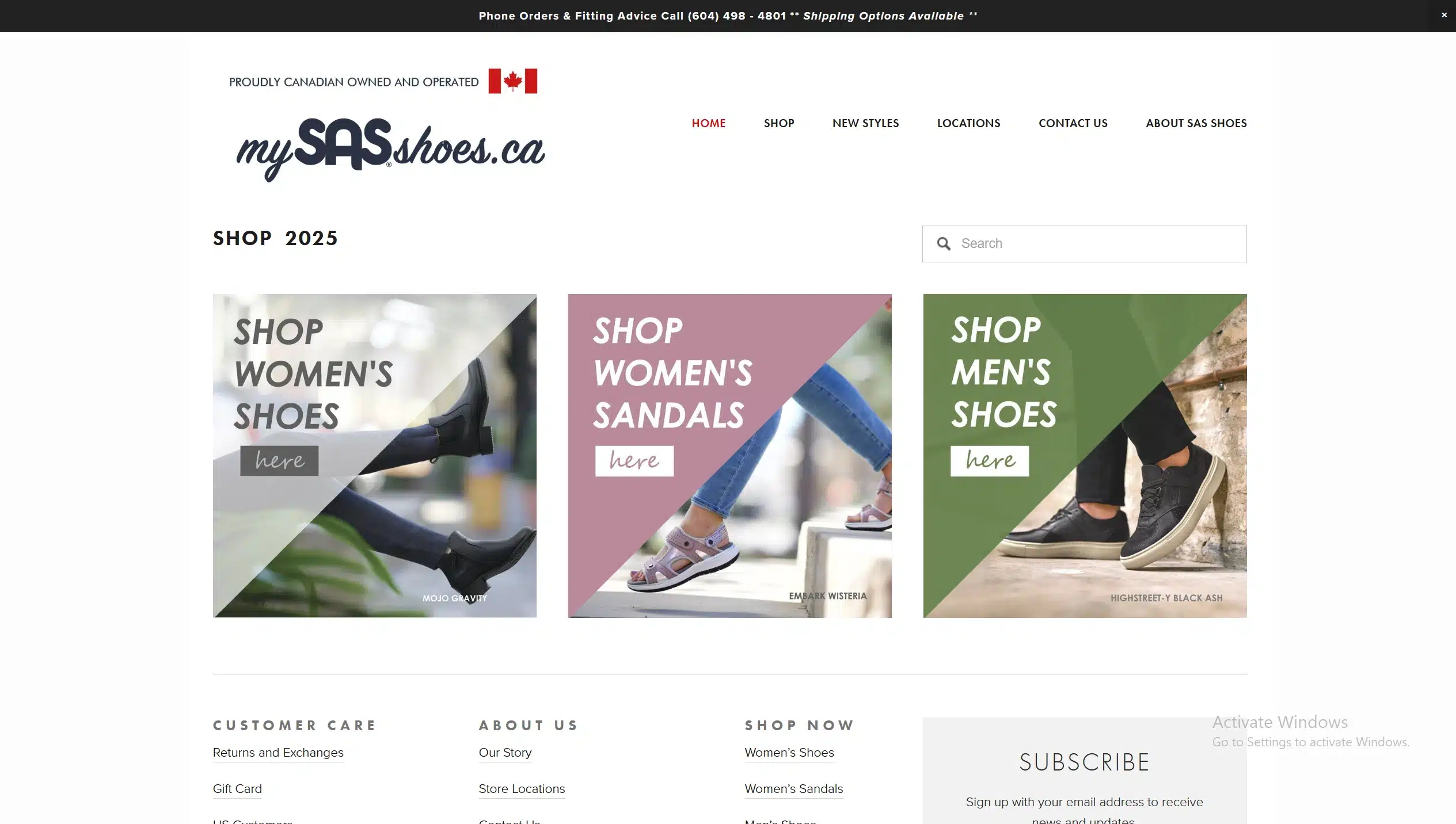Open Shop Women's Sandals banner

tap(729, 456)
